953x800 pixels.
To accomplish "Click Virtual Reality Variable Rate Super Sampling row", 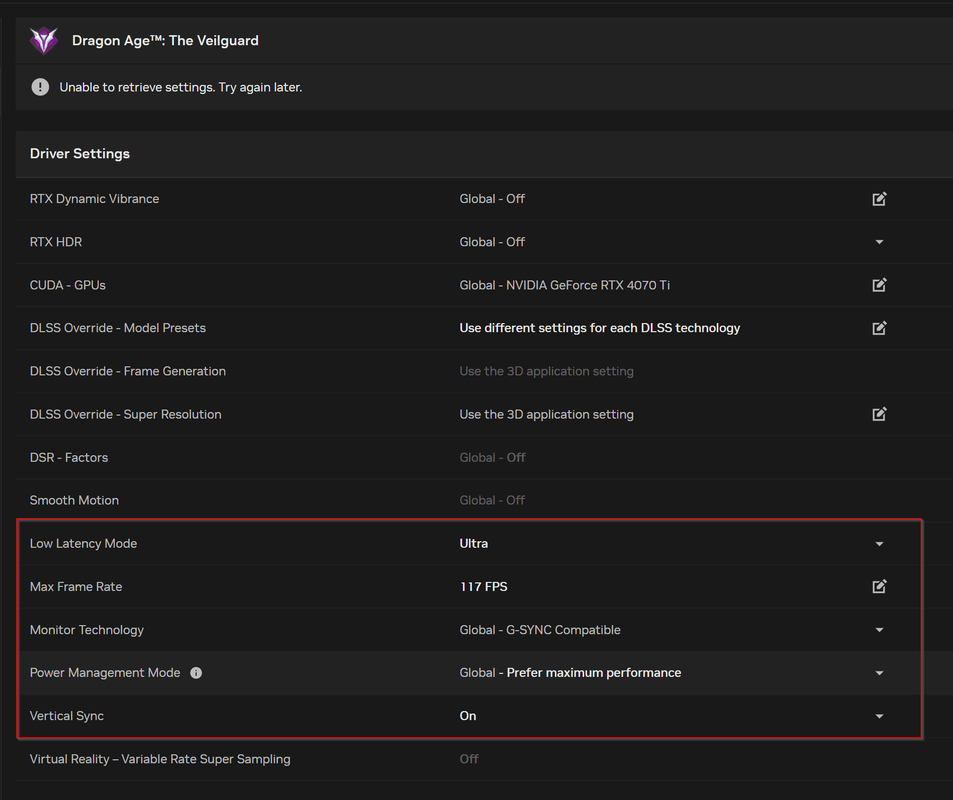I will click(160, 759).
